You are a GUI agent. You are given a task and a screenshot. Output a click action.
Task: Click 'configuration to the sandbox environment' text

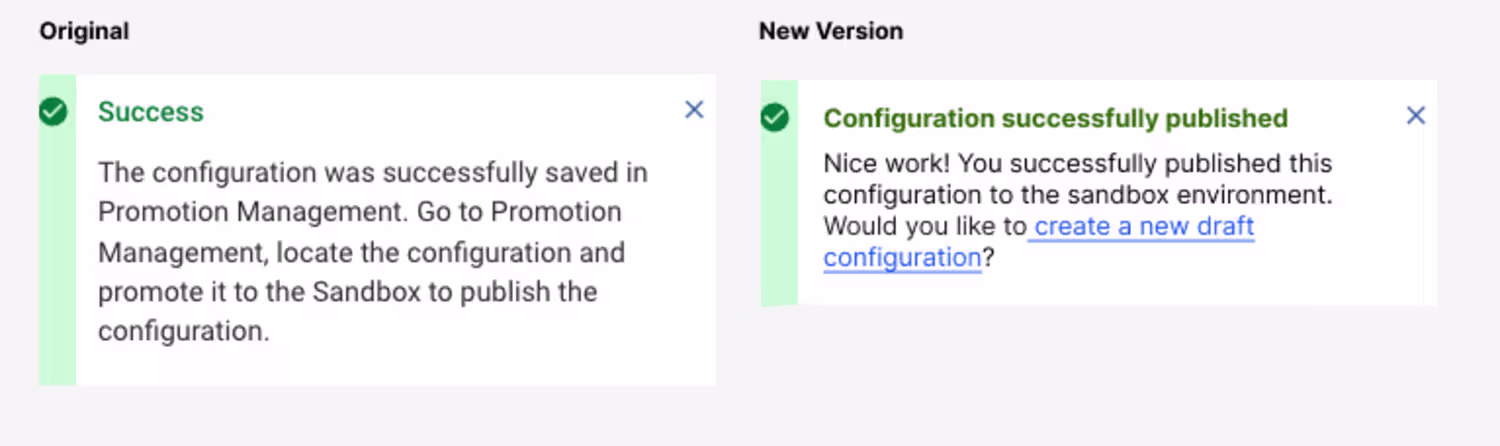1077,195
